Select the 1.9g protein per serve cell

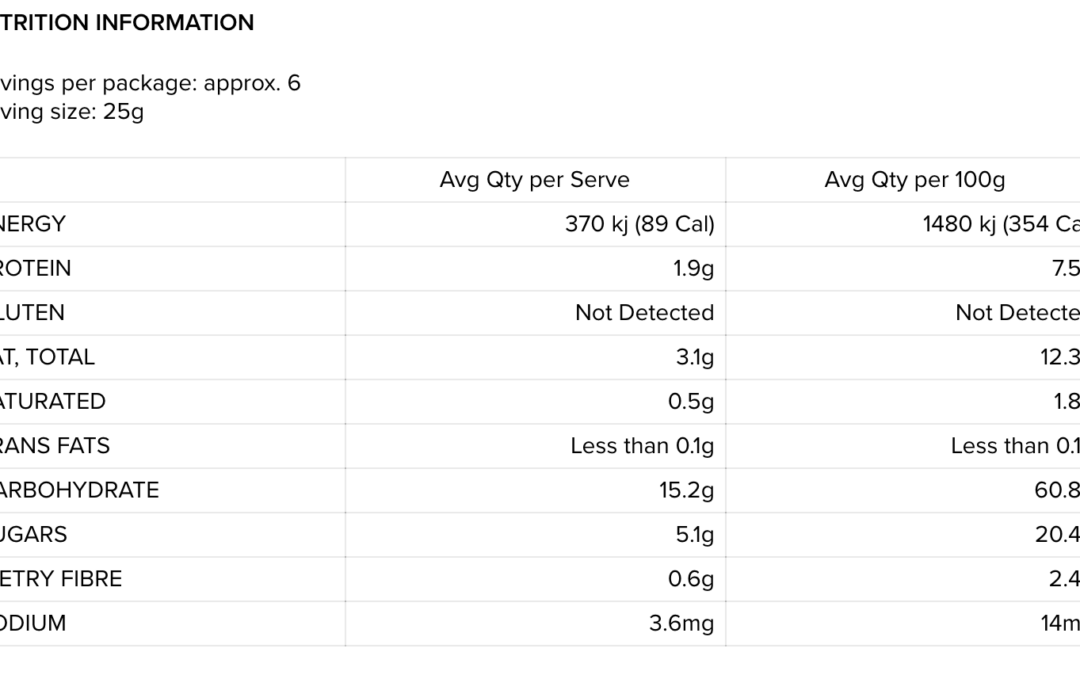point(693,268)
